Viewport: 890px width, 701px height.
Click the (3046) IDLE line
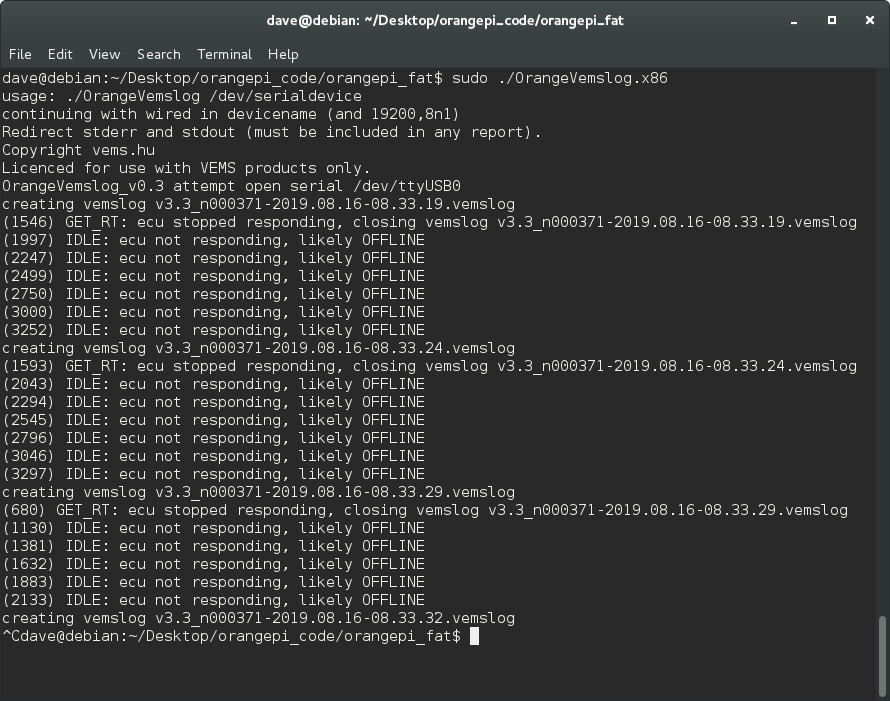(213, 456)
